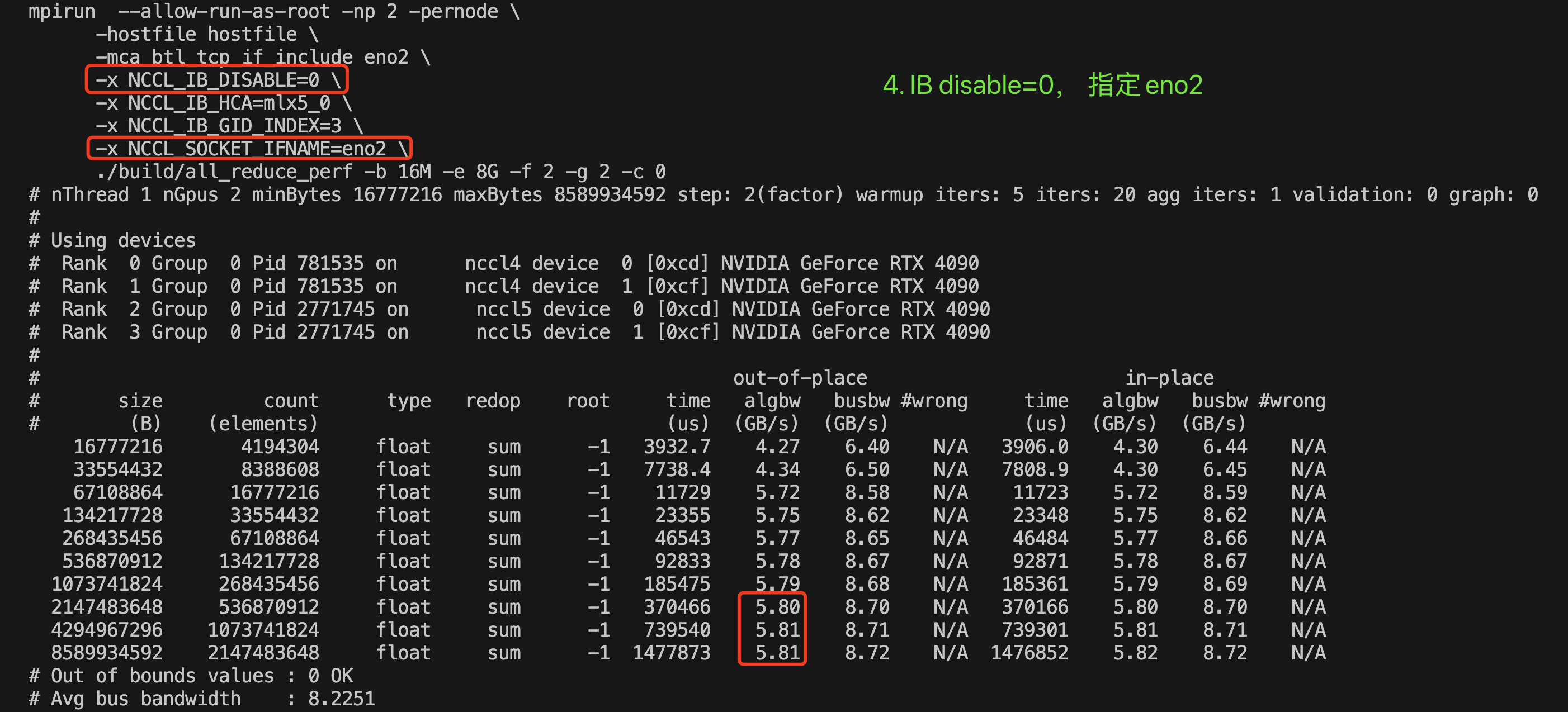Click the 'out-of-place' column header

tap(799, 378)
